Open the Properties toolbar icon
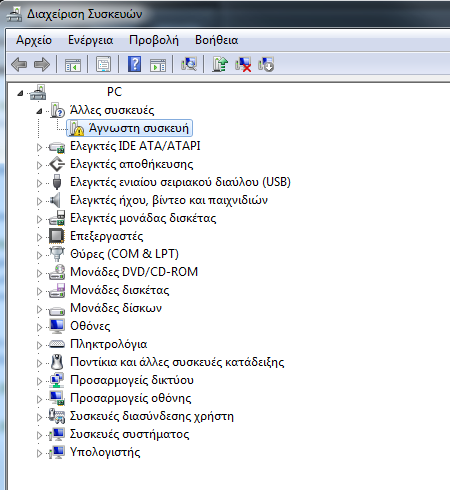Viewport: 450px width, 490px height. (104, 64)
